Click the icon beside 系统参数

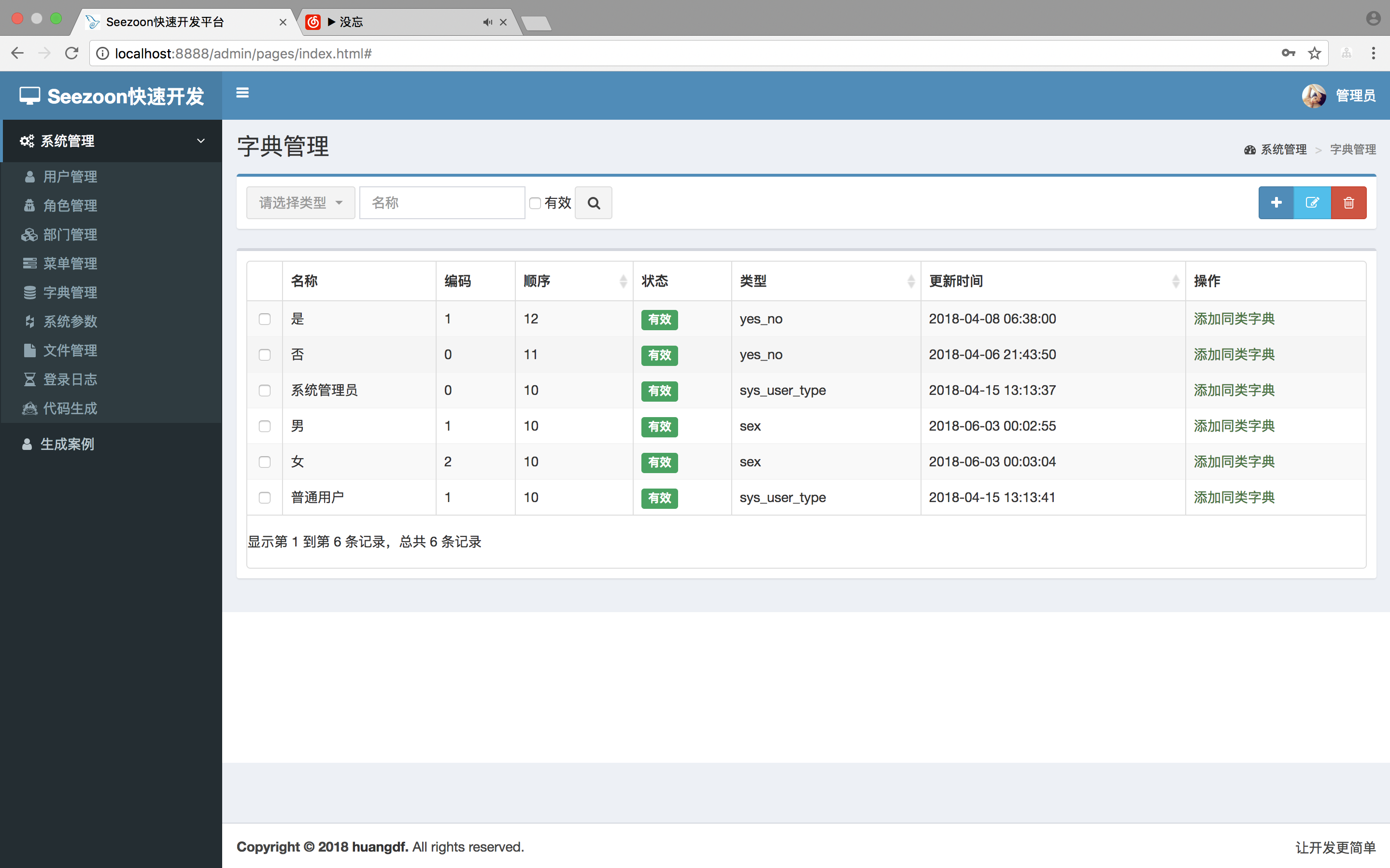(x=30, y=322)
